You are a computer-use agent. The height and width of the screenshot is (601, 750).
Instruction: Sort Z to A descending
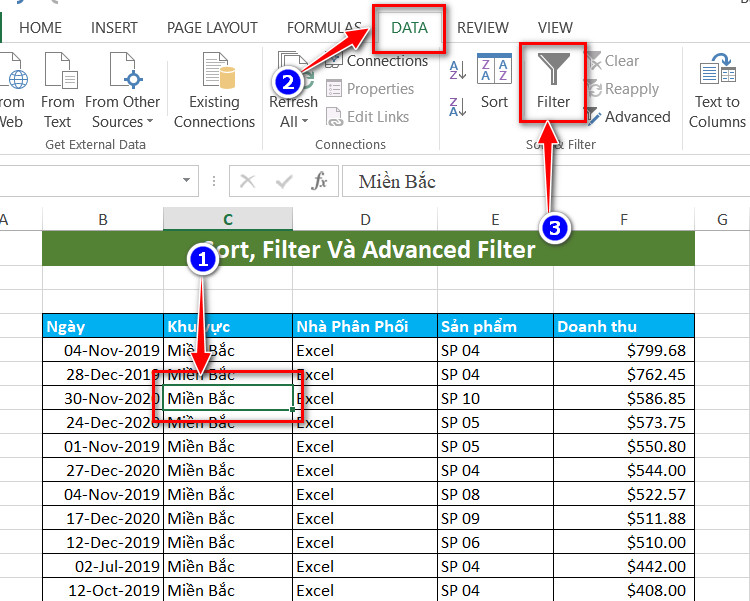tap(458, 106)
